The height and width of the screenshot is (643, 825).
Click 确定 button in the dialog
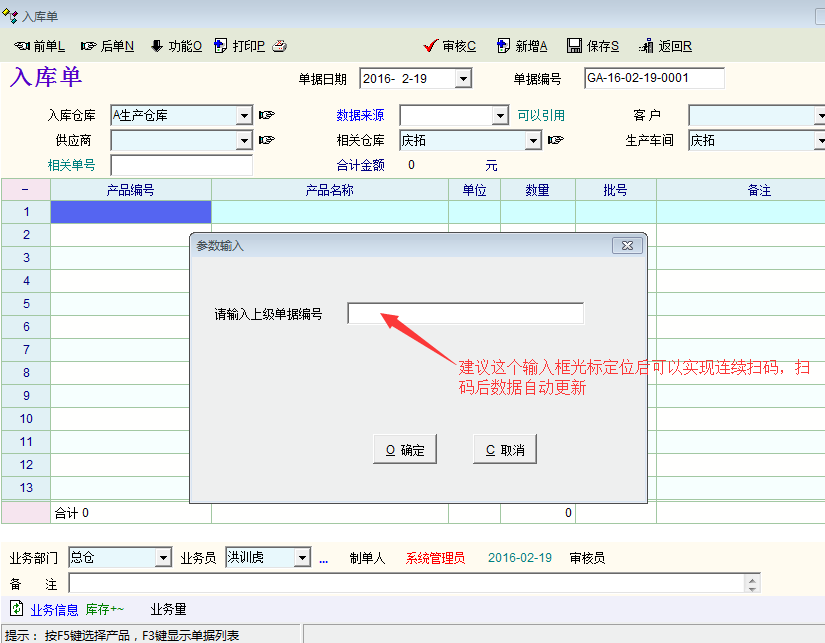click(x=405, y=450)
